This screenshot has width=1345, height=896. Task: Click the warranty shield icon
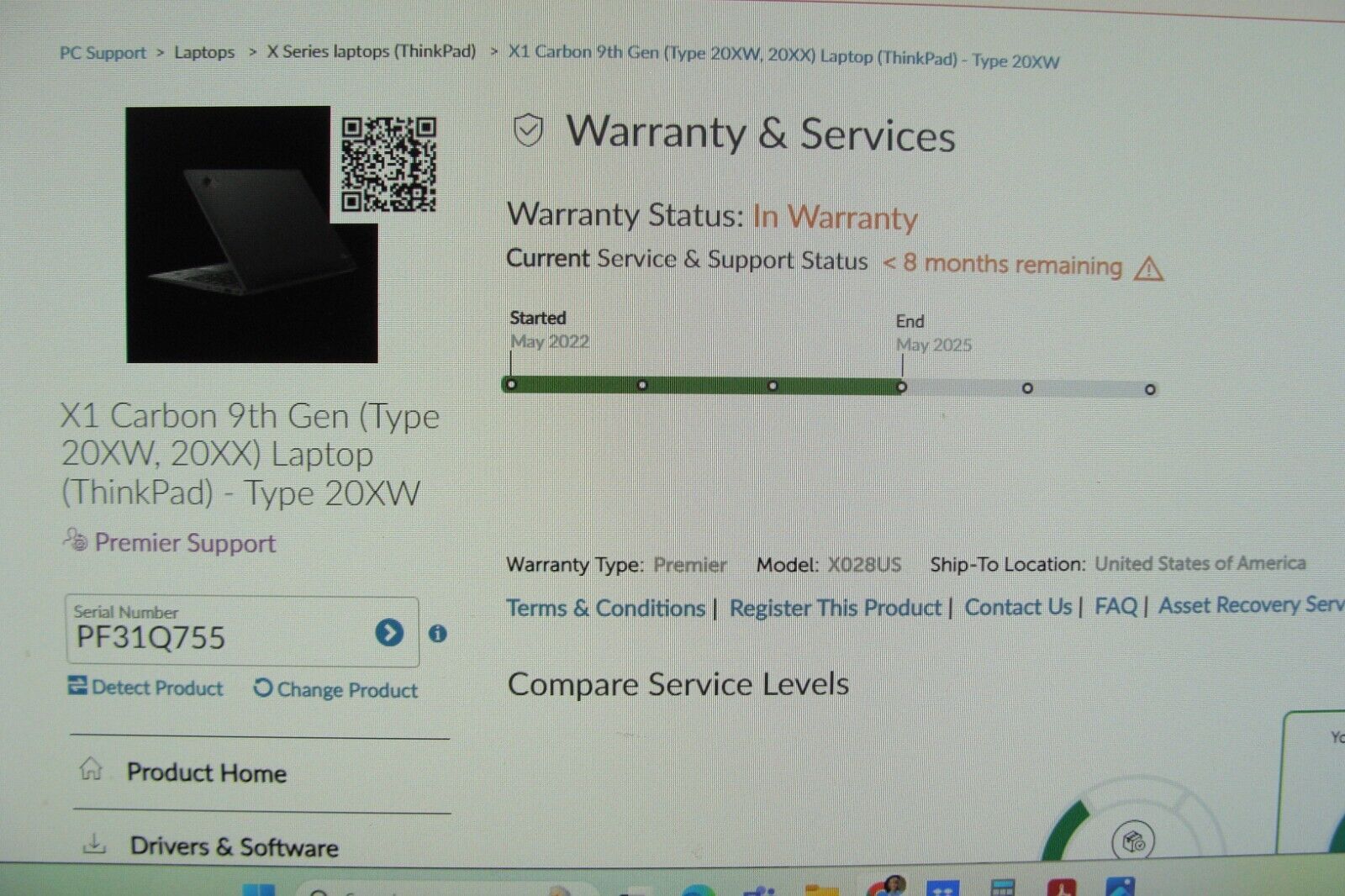coord(528,130)
